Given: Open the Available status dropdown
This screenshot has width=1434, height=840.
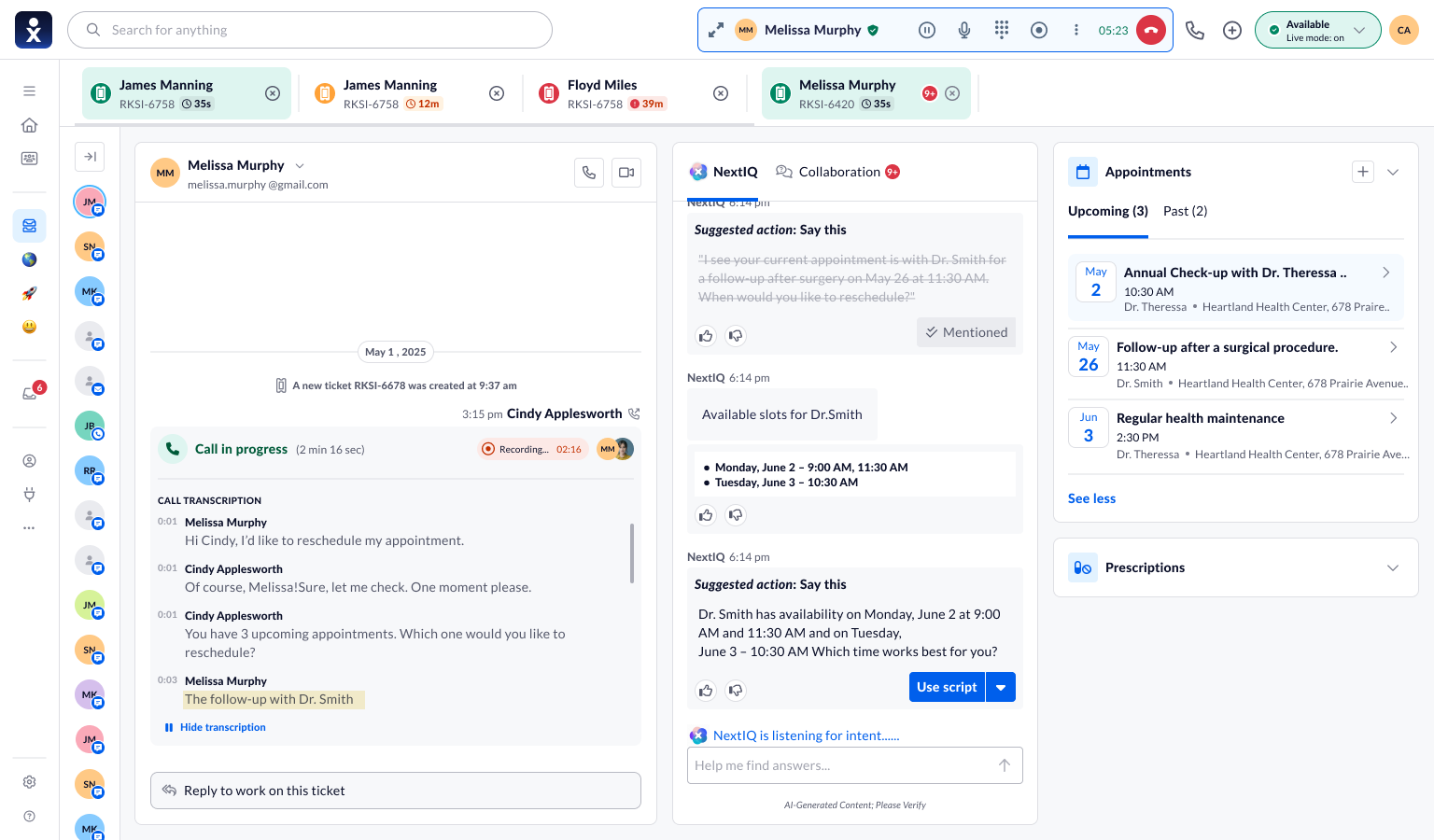Looking at the screenshot, I should [1317, 30].
